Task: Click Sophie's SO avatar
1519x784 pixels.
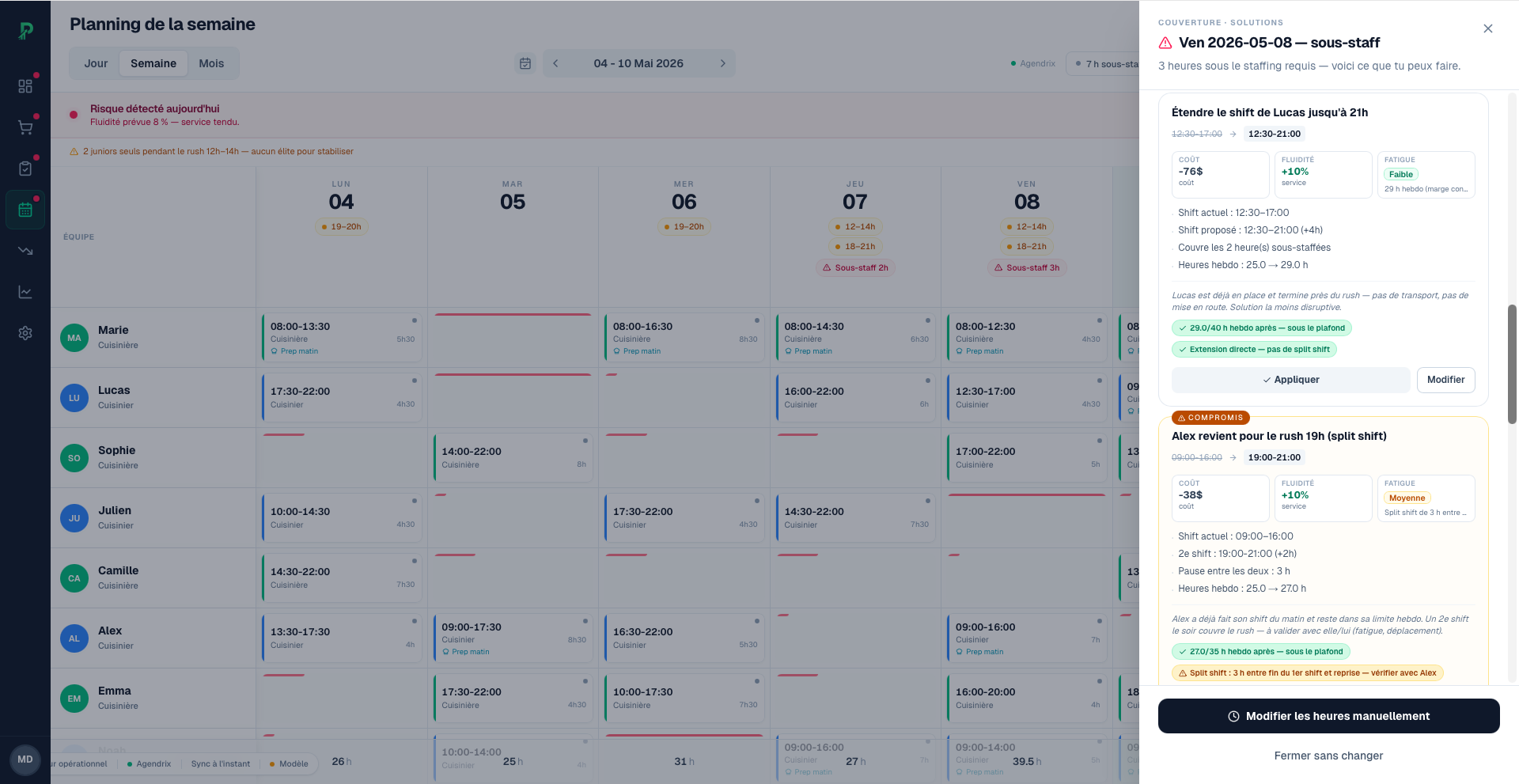Action: [74, 458]
